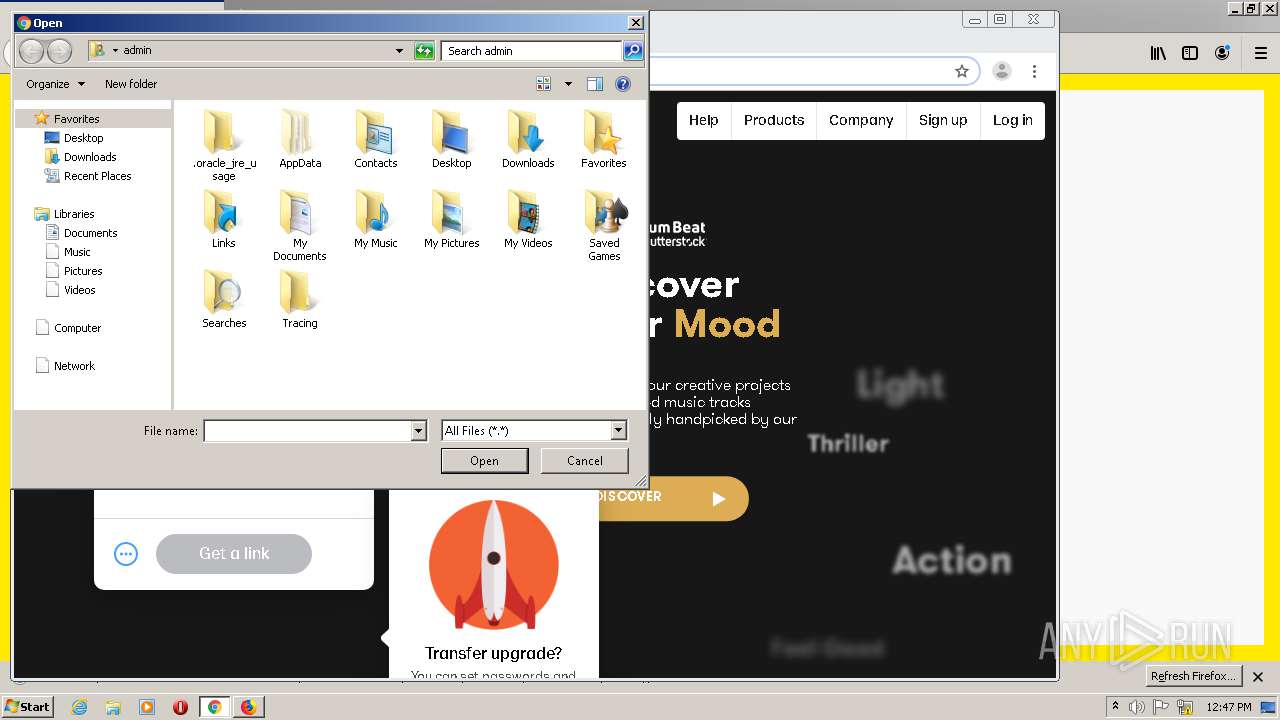Open the All Files type dropdown
1280x720 pixels.
click(x=534, y=431)
